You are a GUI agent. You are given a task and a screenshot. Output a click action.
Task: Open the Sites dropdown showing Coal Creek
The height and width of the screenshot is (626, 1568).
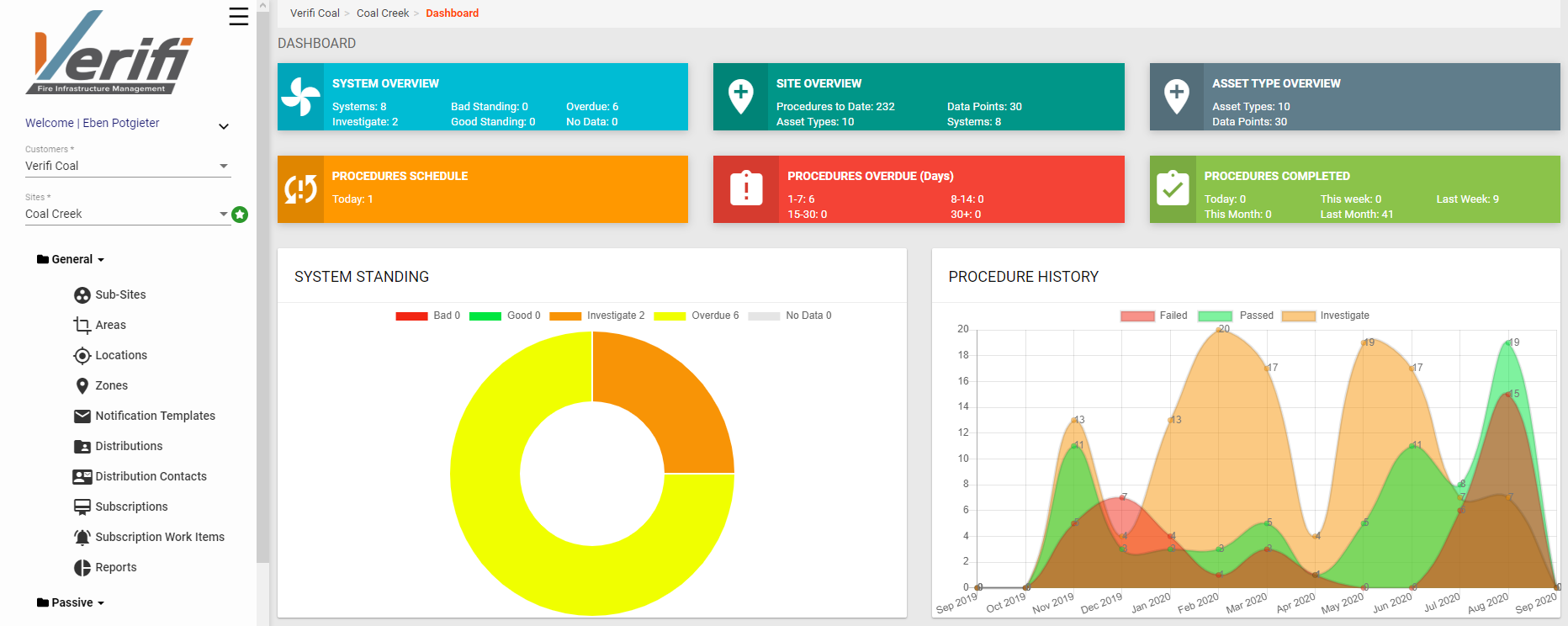(x=127, y=215)
